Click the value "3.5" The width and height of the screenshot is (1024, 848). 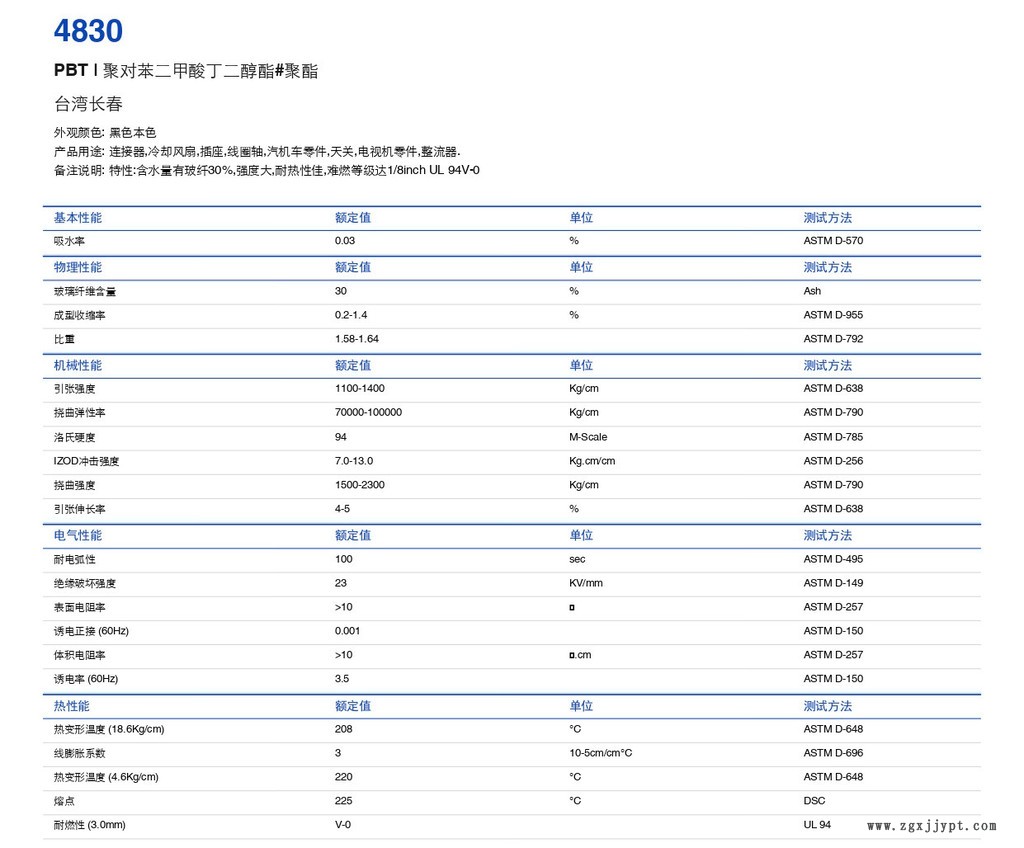(342, 679)
